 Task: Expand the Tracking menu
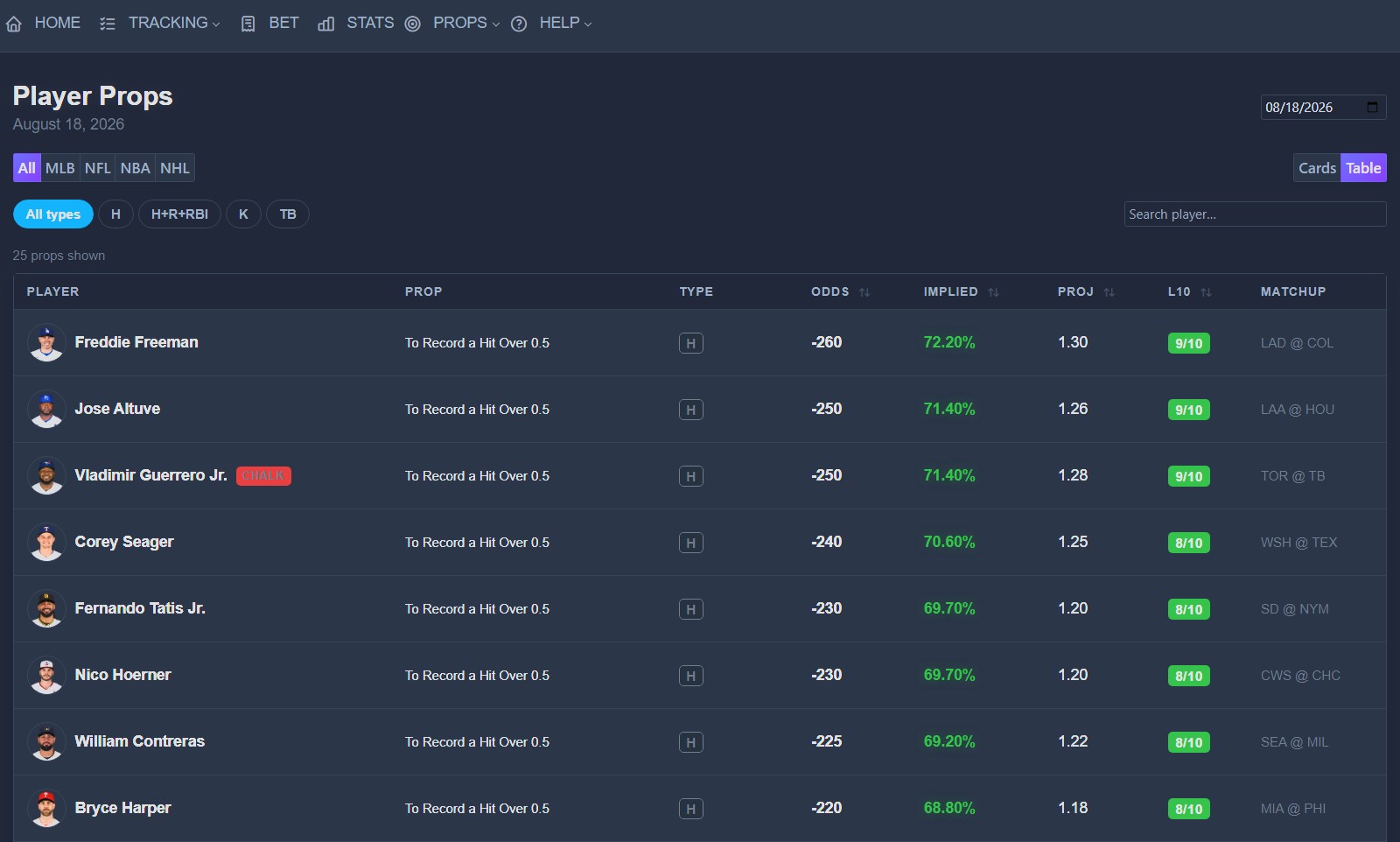[174, 23]
